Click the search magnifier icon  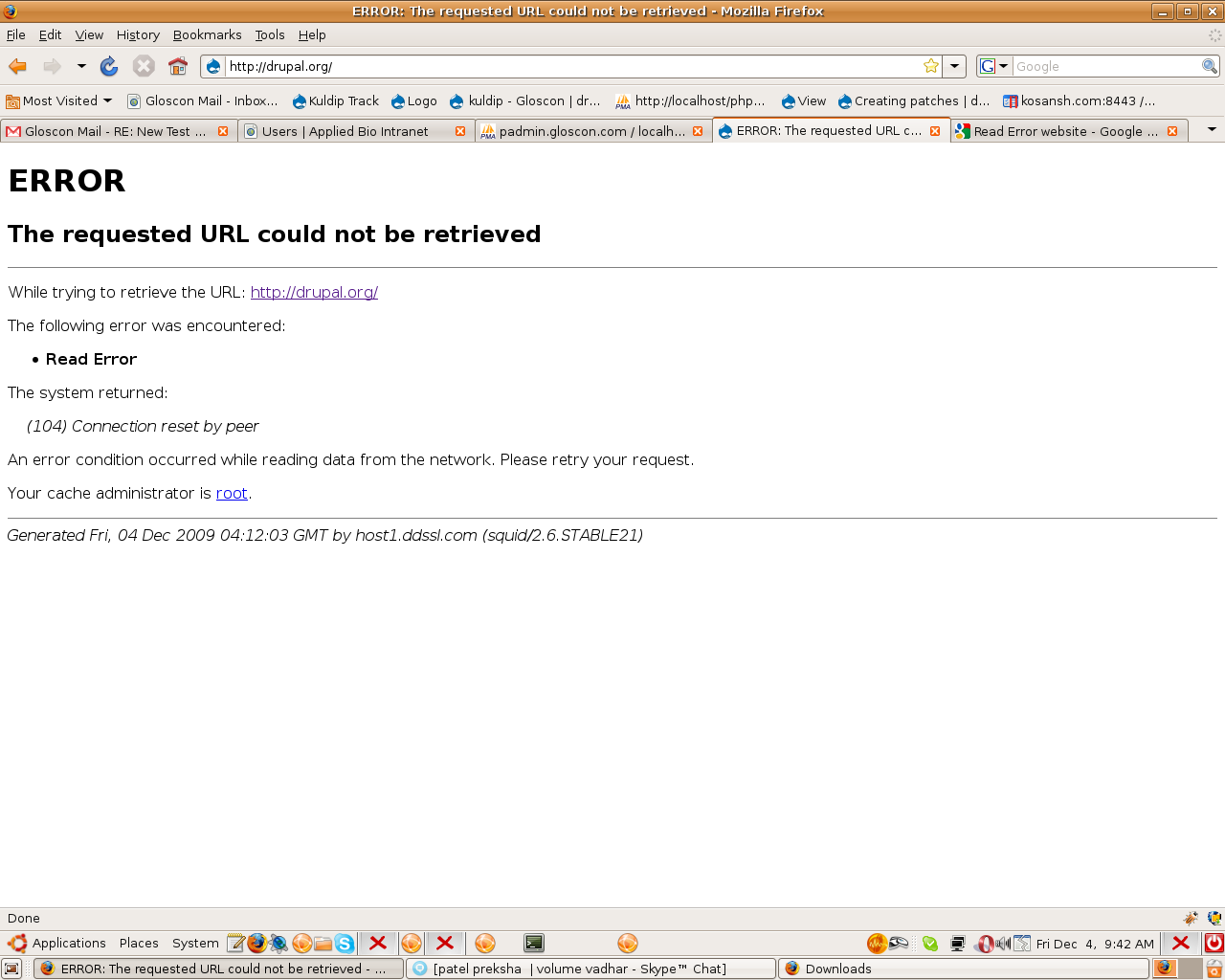point(1210,66)
